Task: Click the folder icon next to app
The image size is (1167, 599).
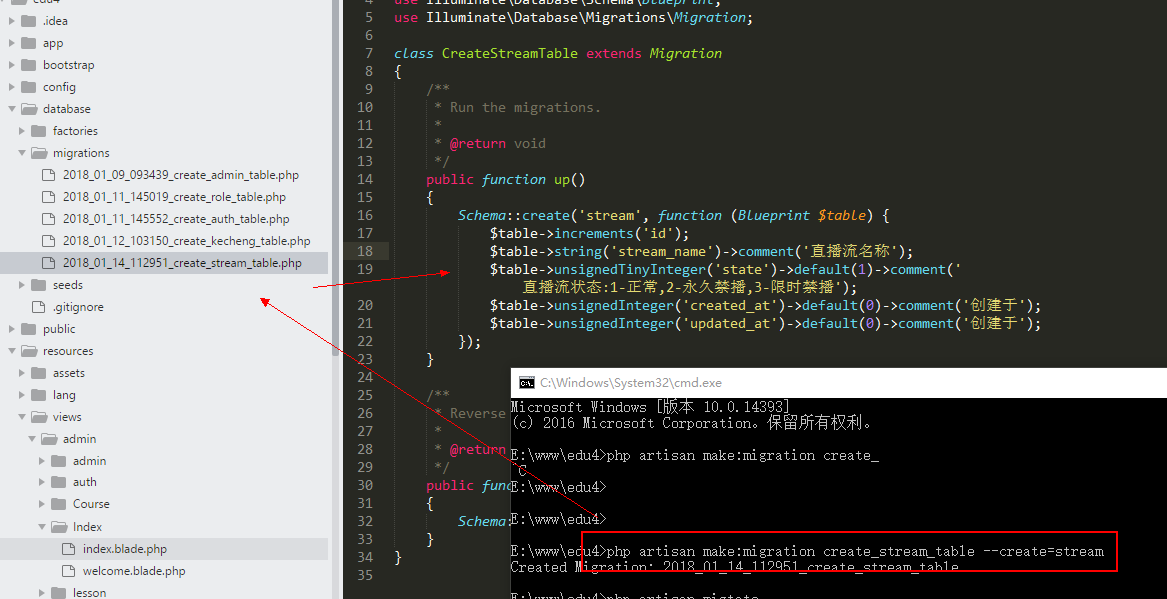Action: (x=28, y=43)
